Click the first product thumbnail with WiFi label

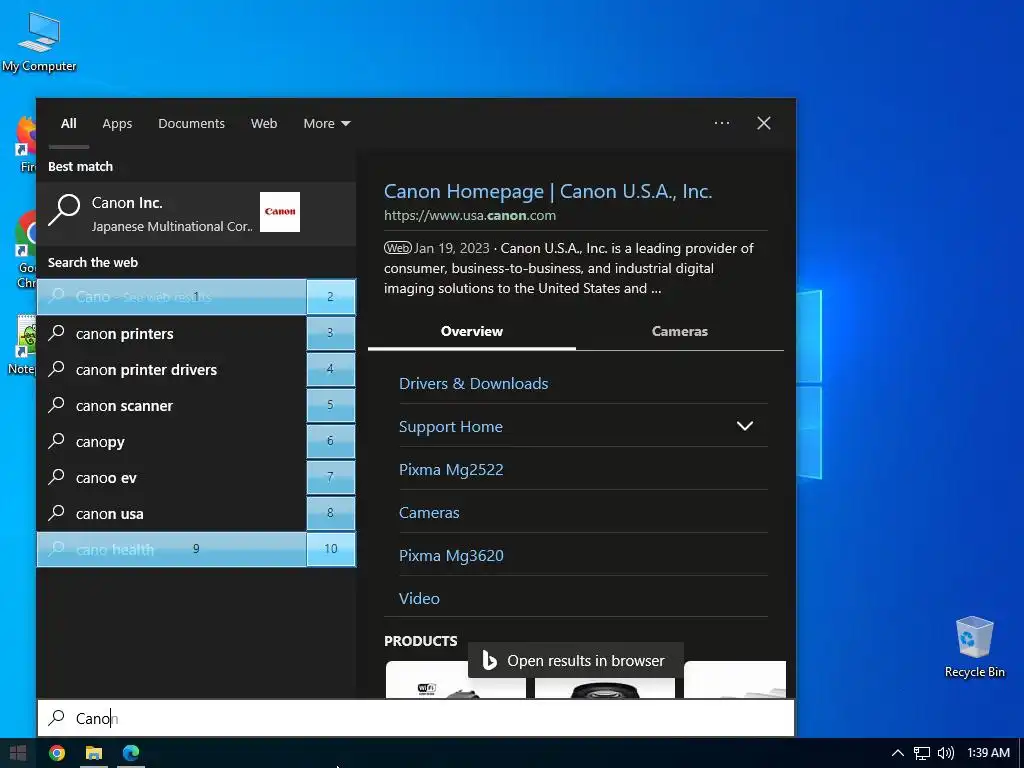coord(455,679)
